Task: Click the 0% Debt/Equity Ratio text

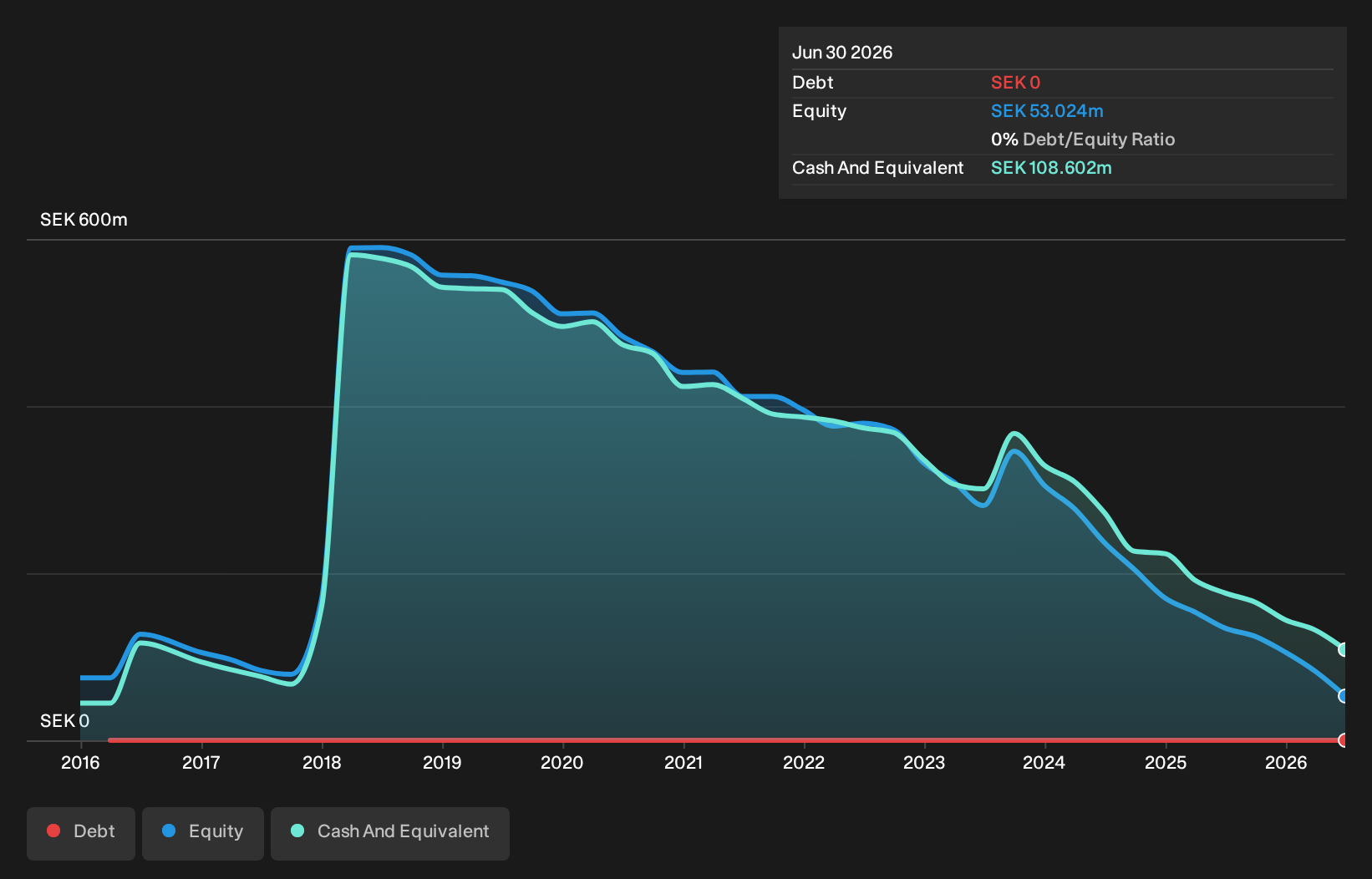Action: point(1083,140)
